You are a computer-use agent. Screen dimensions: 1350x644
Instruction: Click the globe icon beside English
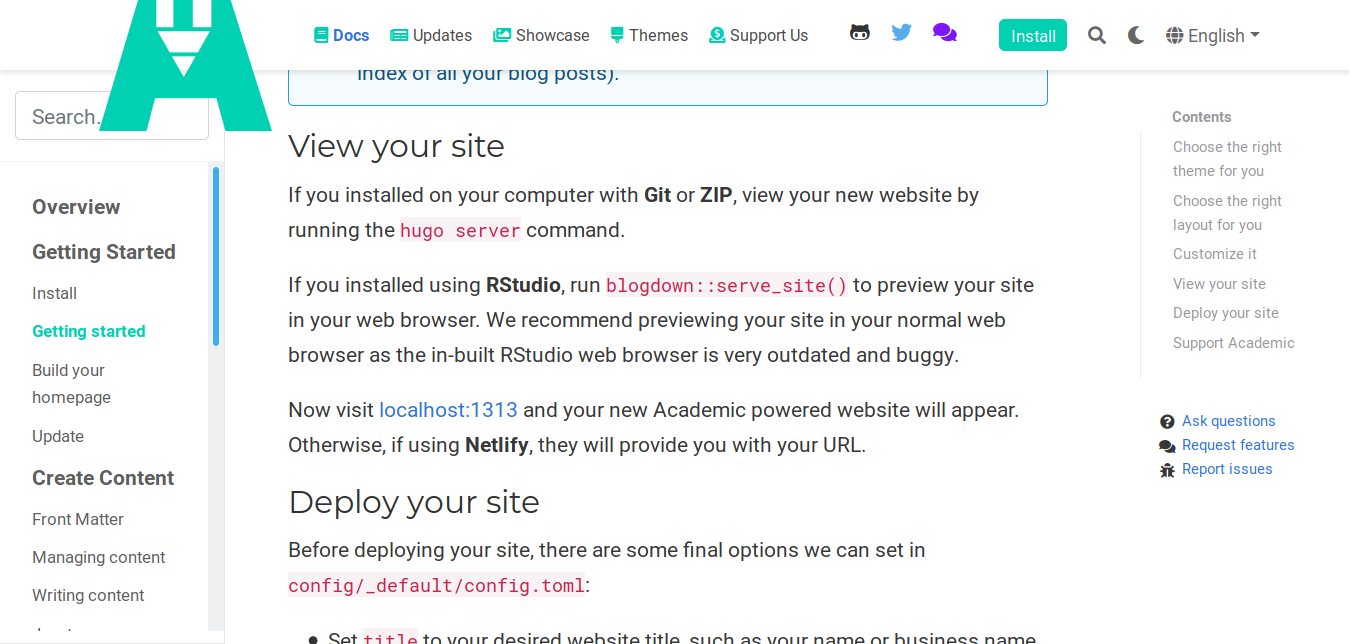[1175, 35]
